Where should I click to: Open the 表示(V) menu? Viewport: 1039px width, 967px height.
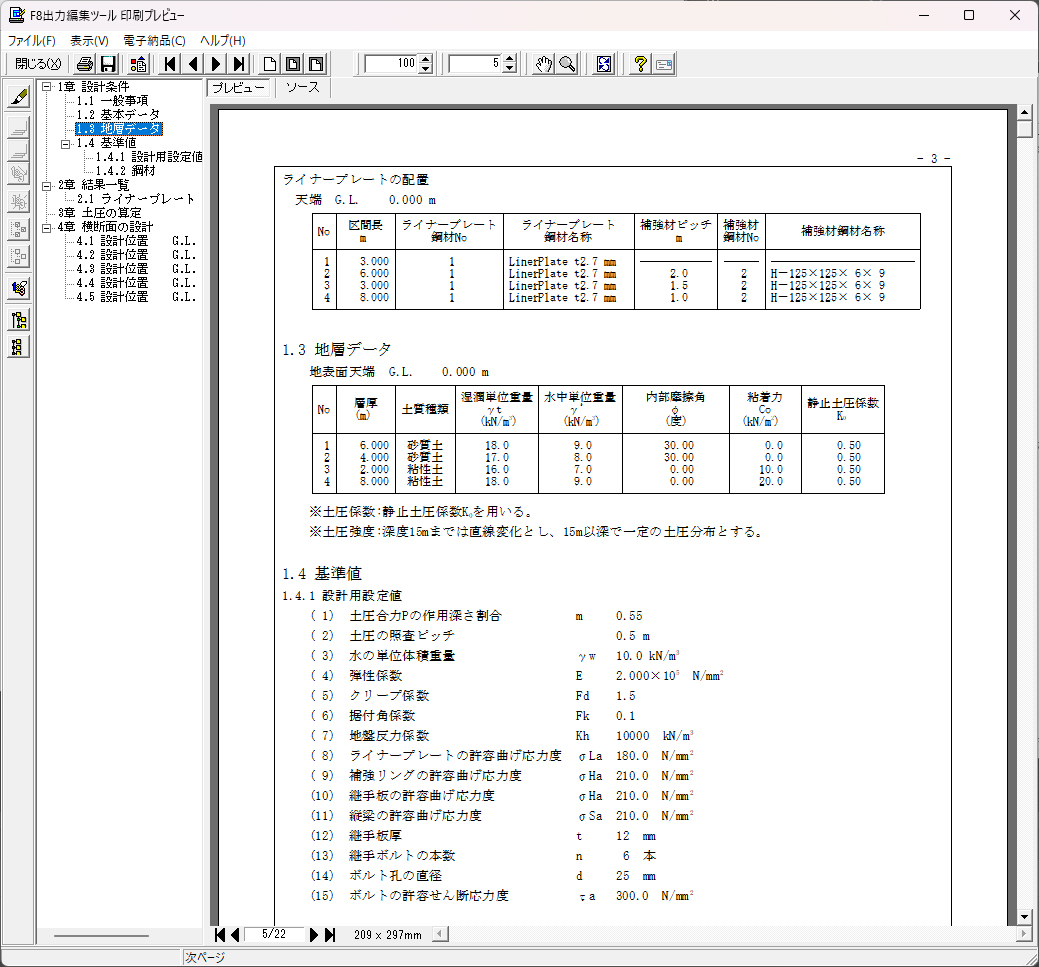click(x=89, y=40)
